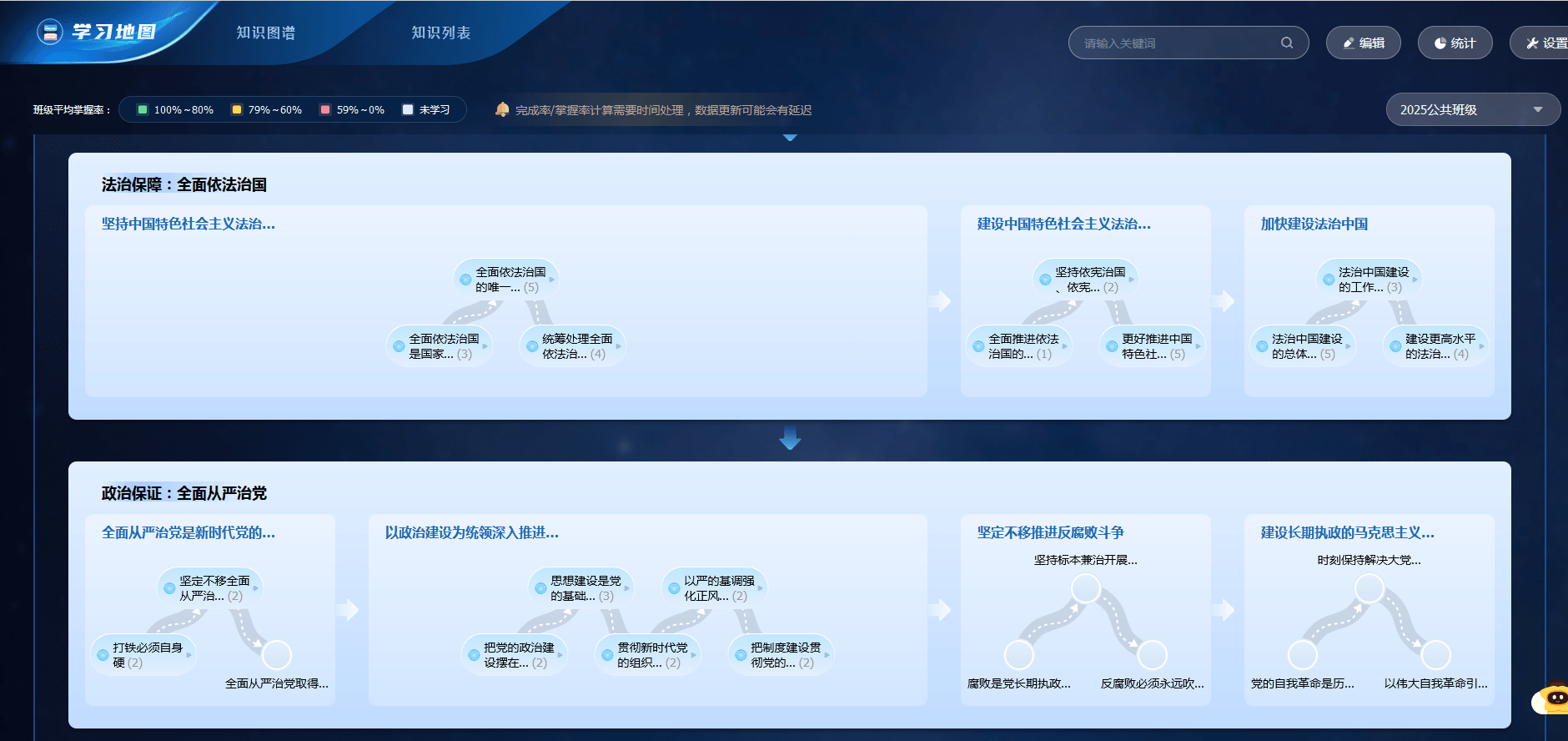The width and height of the screenshot is (1568, 741).
Task: Click the robot assistant mascot icon
Action: tap(1553, 698)
